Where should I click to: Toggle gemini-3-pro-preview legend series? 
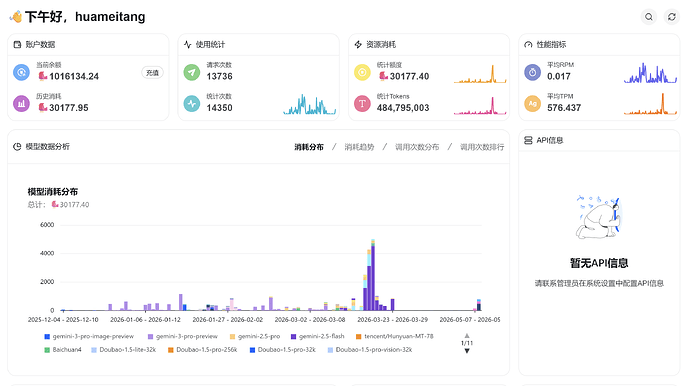(x=183, y=337)
